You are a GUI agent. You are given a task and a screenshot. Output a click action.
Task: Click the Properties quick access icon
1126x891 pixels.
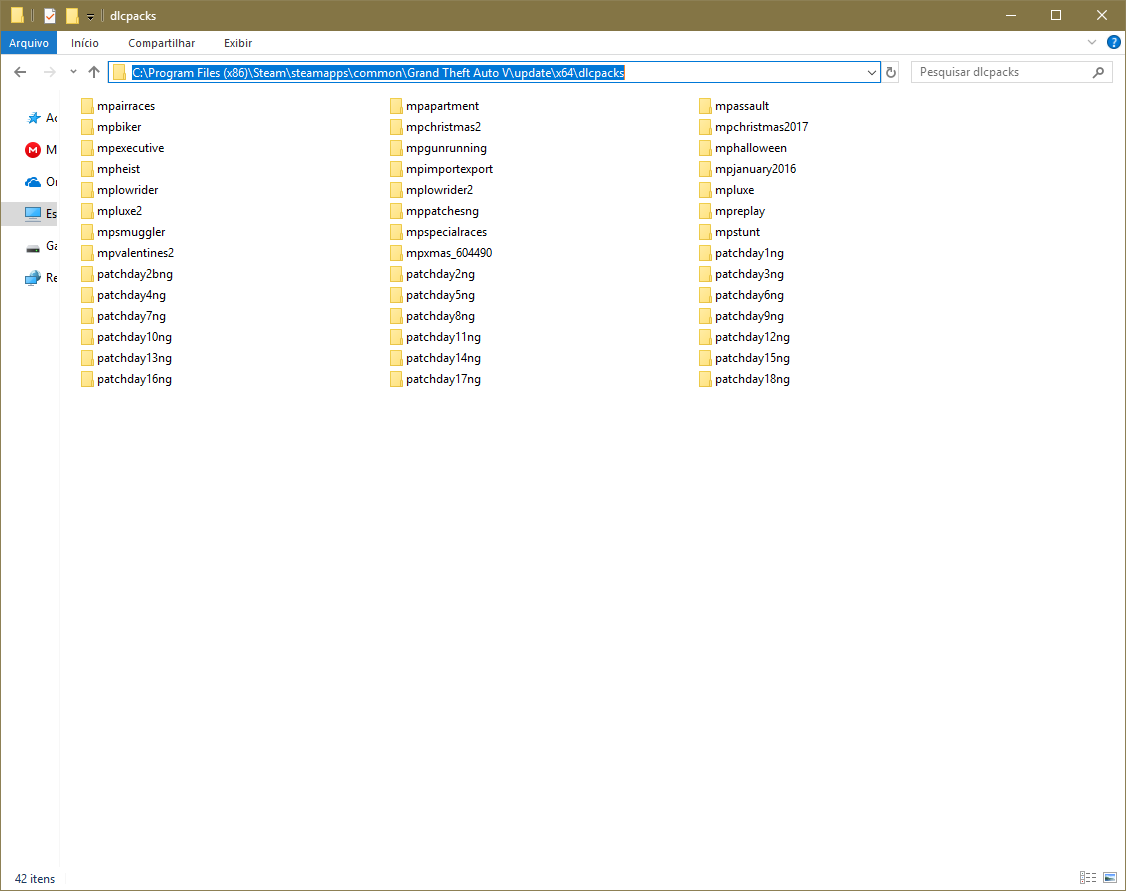click(50, 15)
